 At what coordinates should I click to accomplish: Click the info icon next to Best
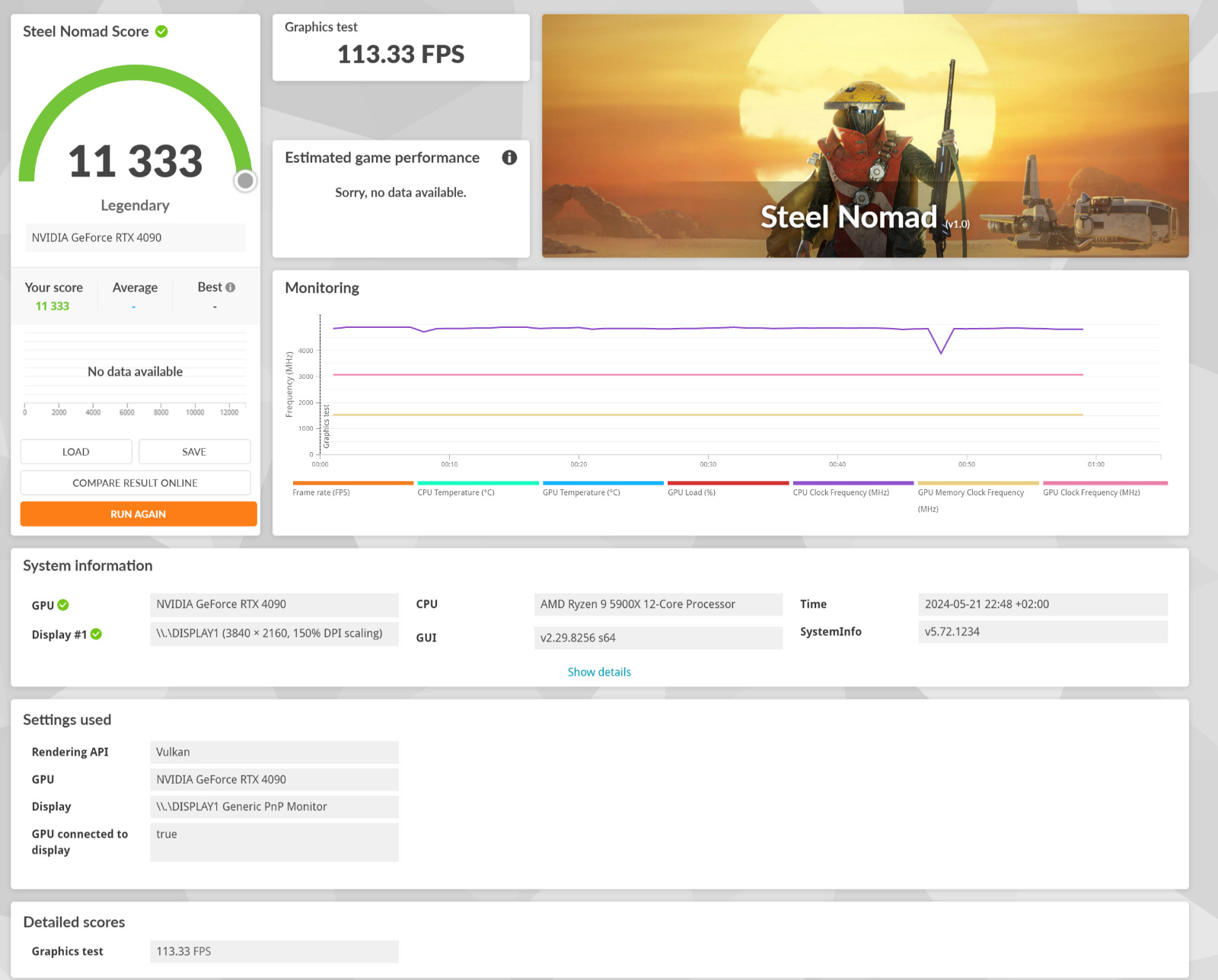point(230,288)
